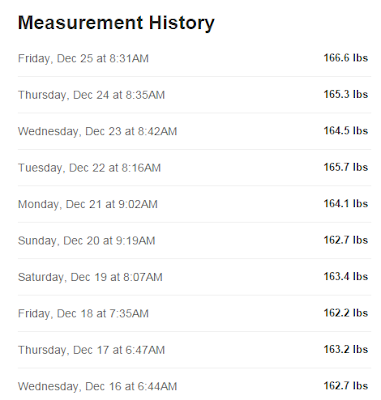Click the 163.2 lbs weight value
The width and height of the screenshot is (381, 400).
pyautogui.click(x=346, y=349)
